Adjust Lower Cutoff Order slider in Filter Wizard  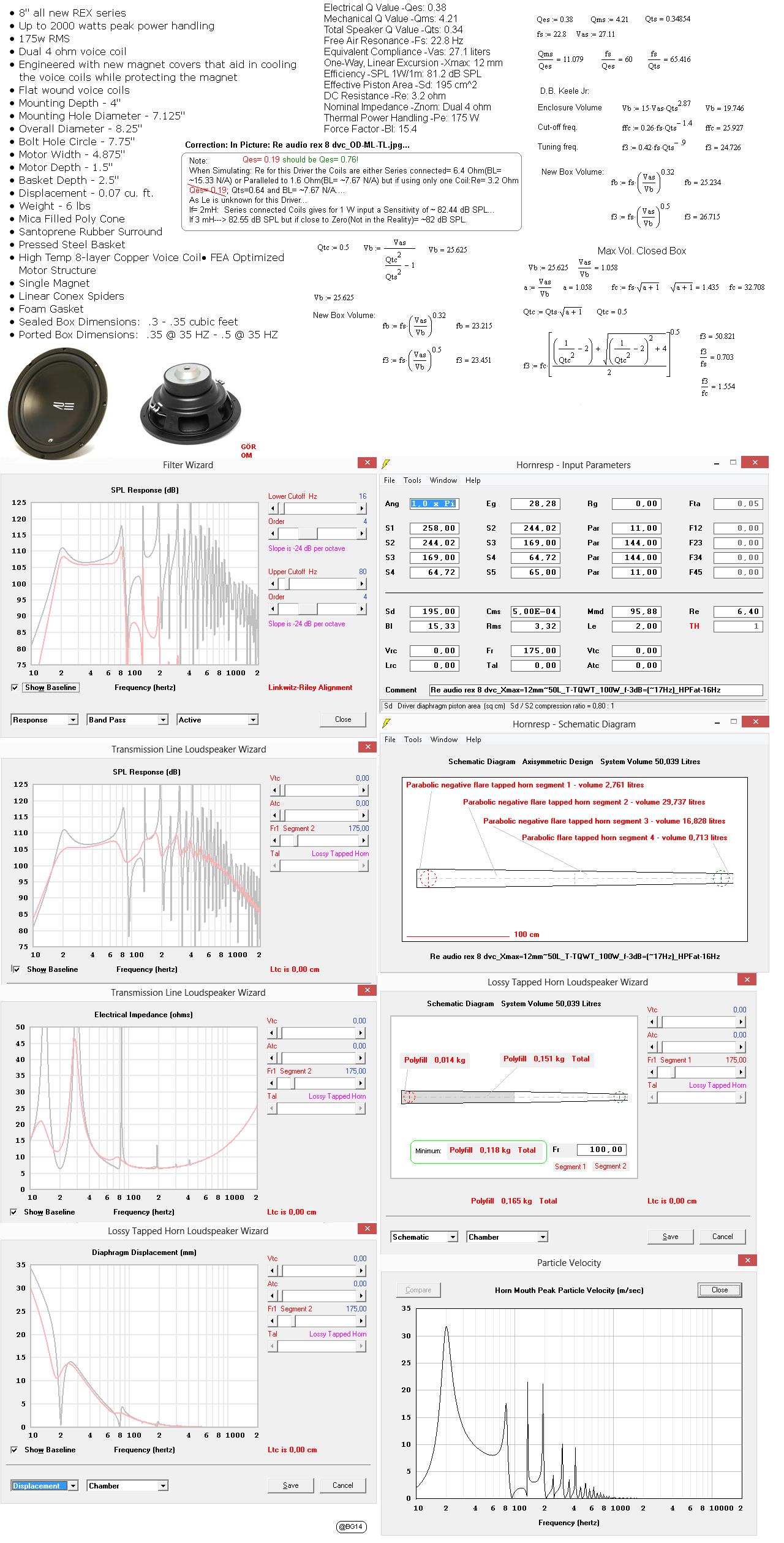(318, 534)
